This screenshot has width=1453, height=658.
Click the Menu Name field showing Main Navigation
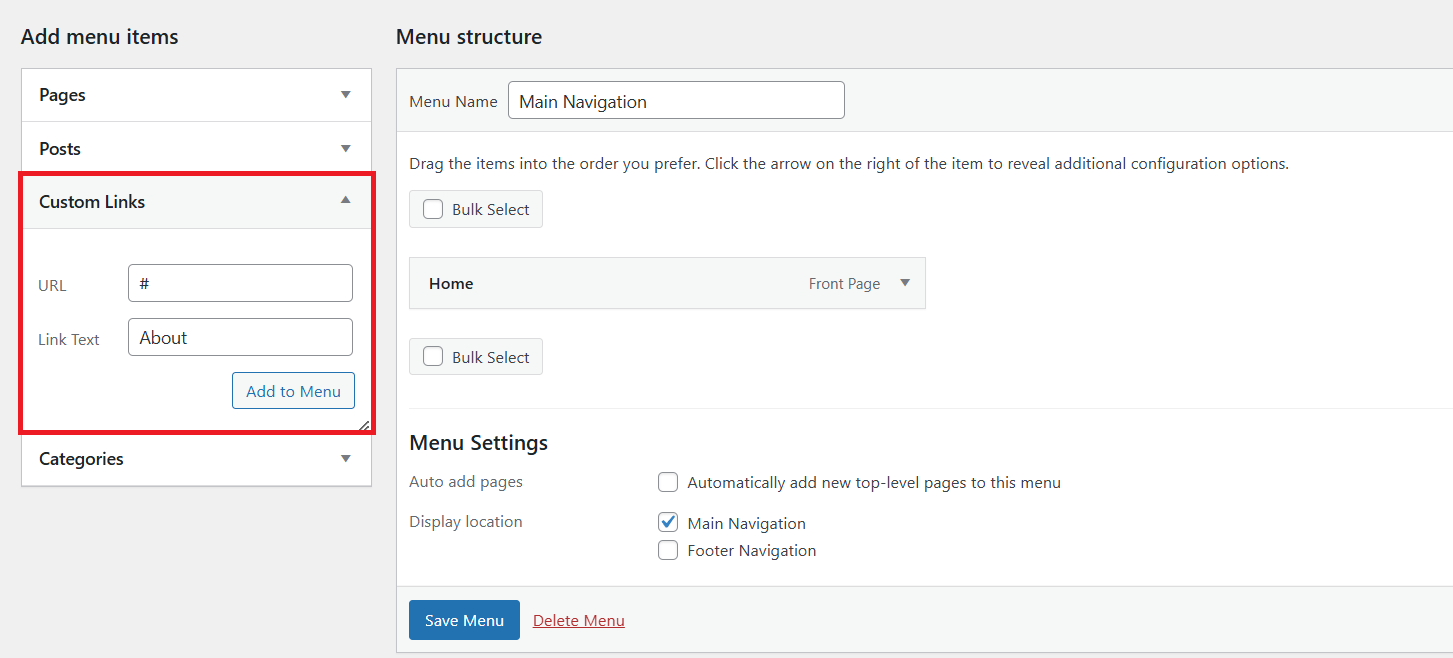point(676,100)
